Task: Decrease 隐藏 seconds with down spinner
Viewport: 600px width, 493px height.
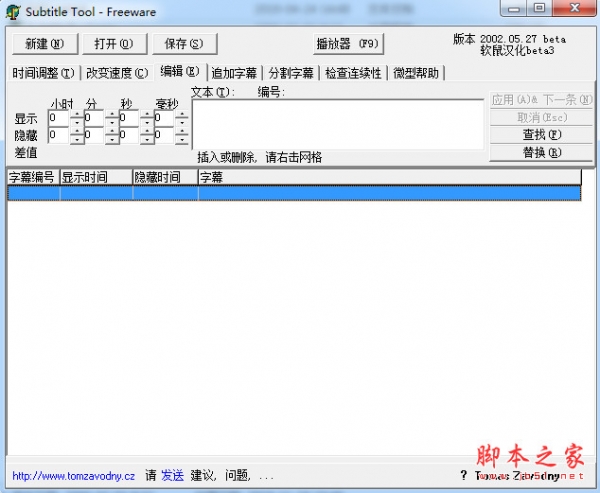Action: pos(147,140)
